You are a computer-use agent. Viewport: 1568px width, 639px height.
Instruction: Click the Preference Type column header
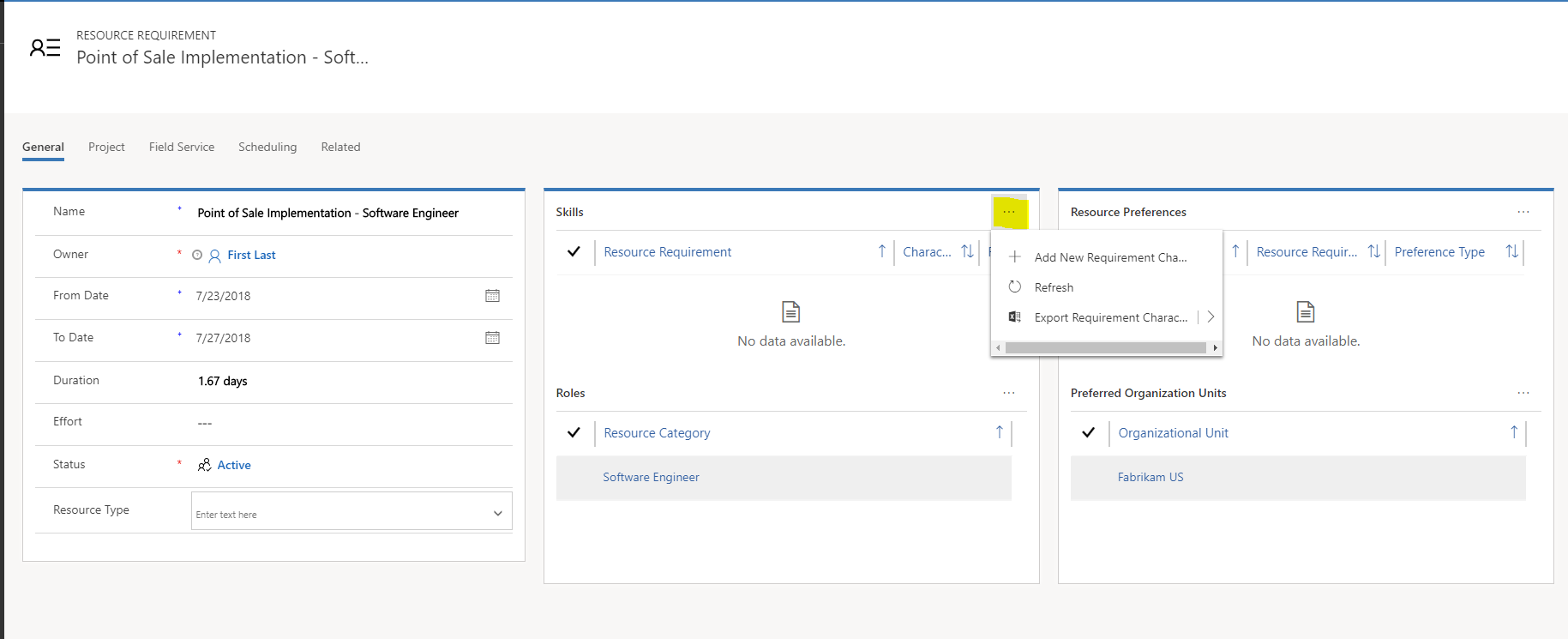(x=1439, y=252)
